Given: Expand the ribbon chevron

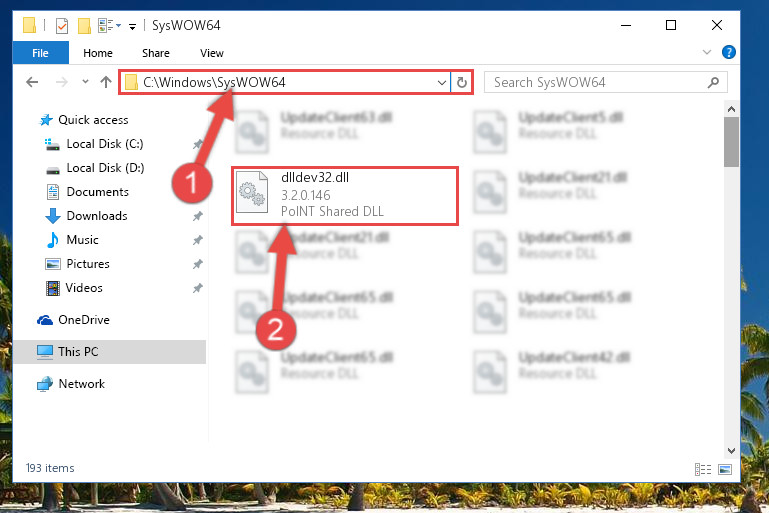Looking at the screenshot, I should pos(707,52).
